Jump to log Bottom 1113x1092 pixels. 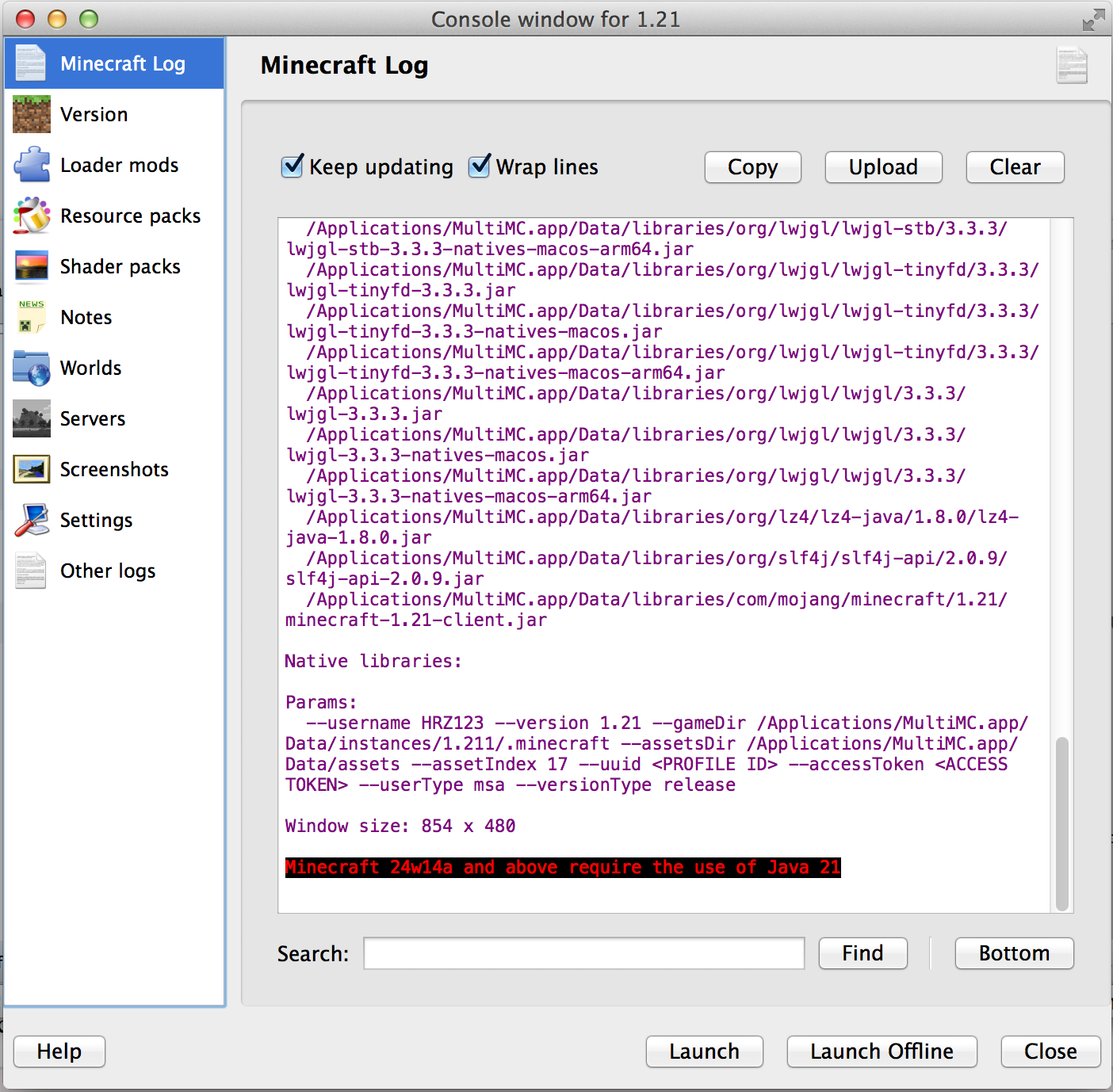point(1014,953)
